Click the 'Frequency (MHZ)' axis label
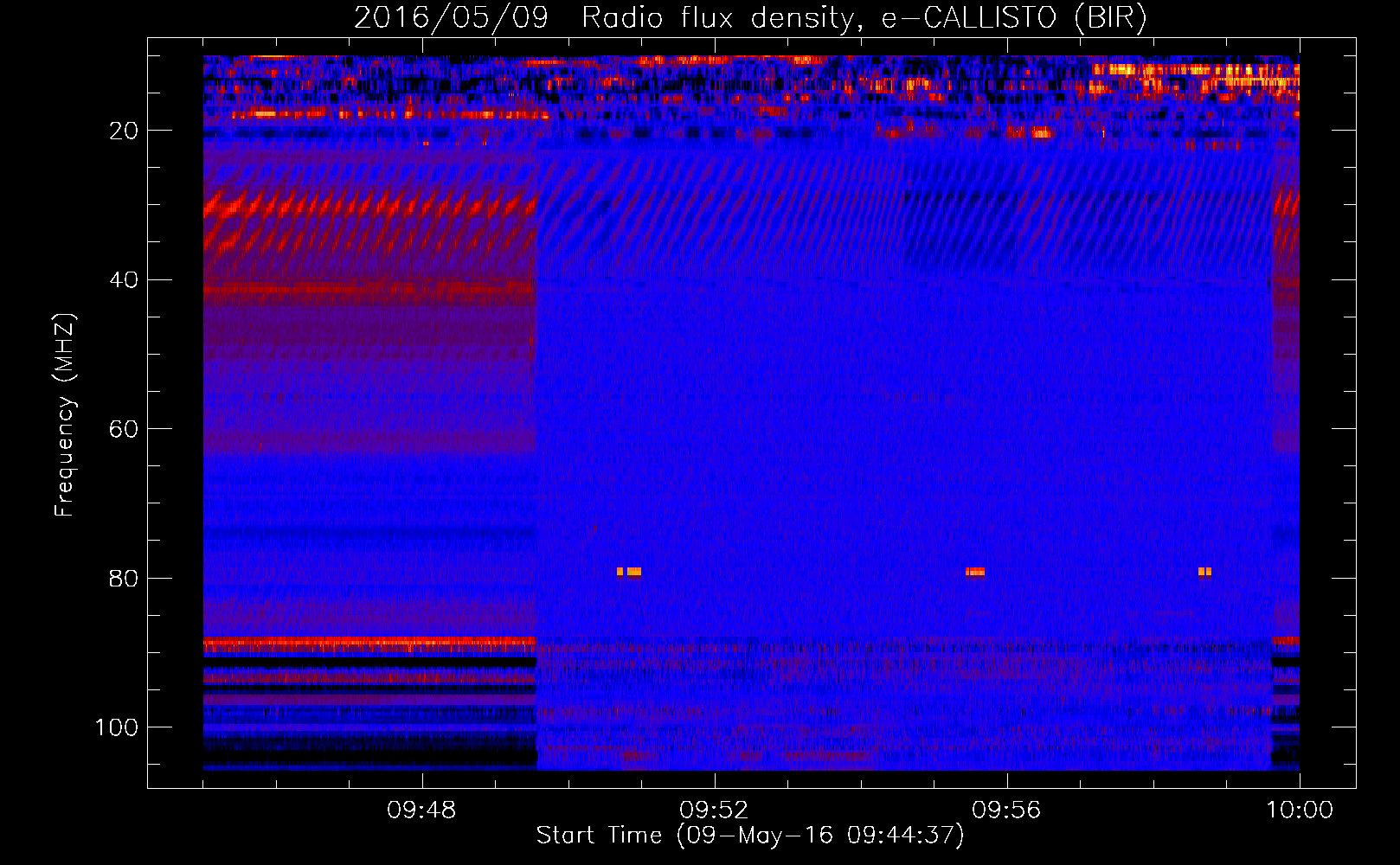This screenshot has height=865, width=1400. [x=65, y=414]
